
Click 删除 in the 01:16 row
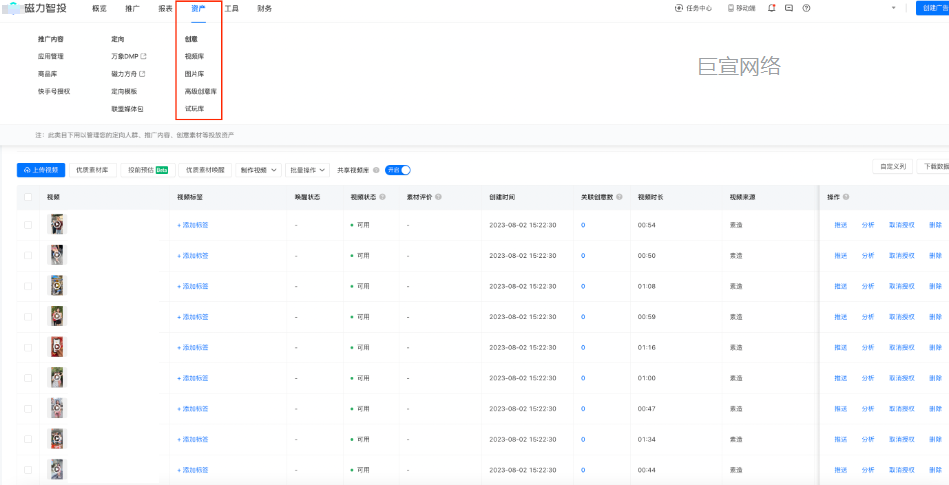pyautogui.click(x=935, y=348)
